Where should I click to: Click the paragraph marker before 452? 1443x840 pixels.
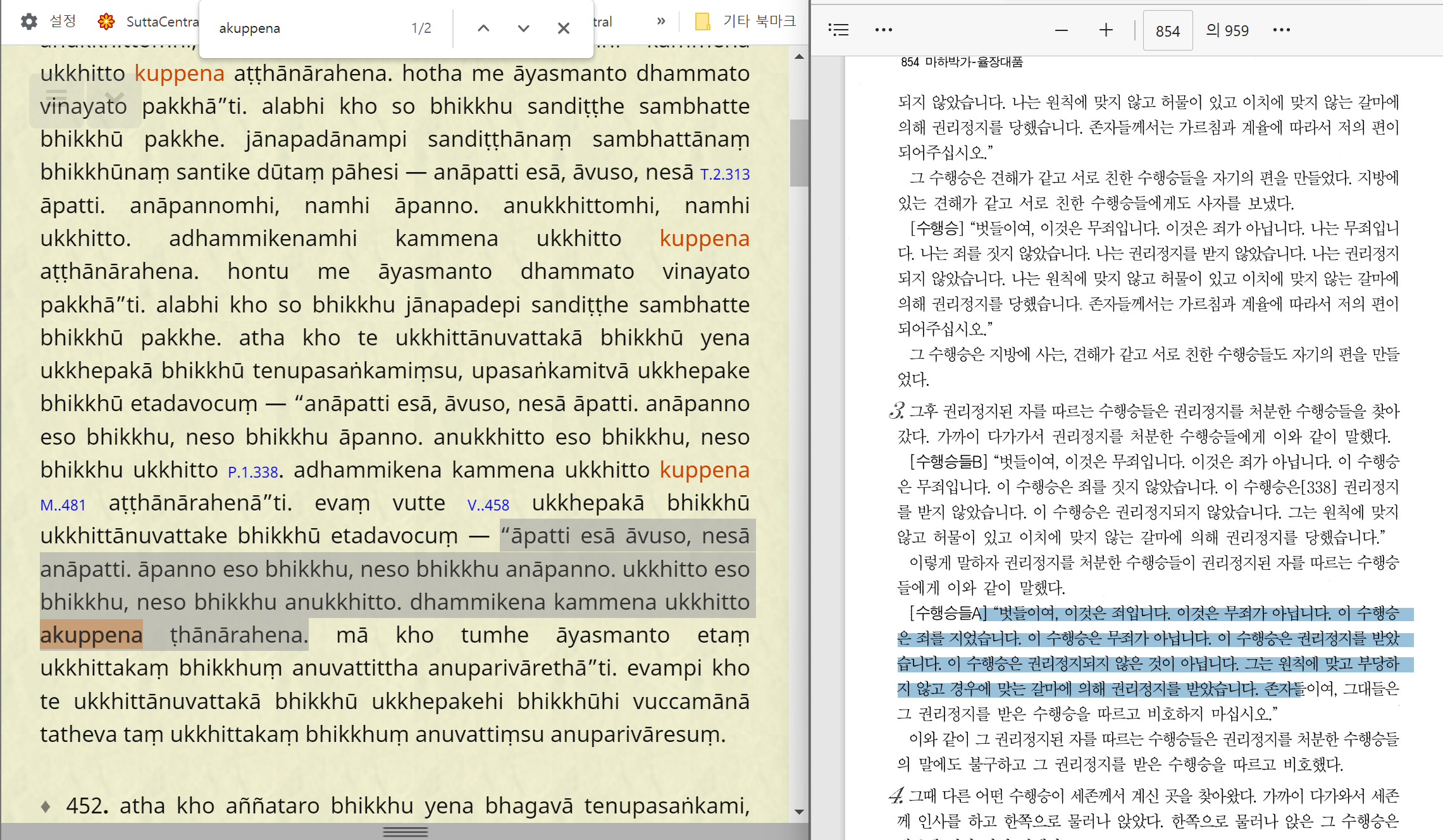(46, 806)
